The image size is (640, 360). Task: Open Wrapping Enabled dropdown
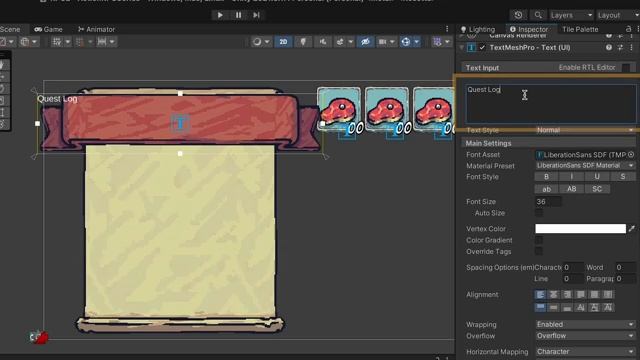click(585, 324)
